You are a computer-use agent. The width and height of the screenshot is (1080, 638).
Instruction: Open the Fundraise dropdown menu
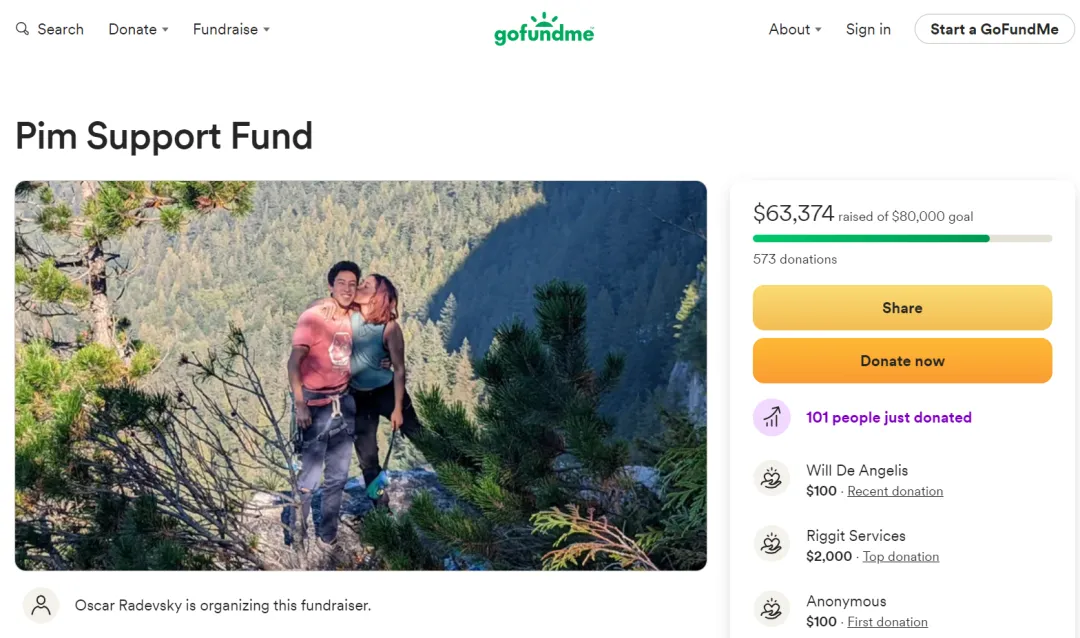(231, 29)
